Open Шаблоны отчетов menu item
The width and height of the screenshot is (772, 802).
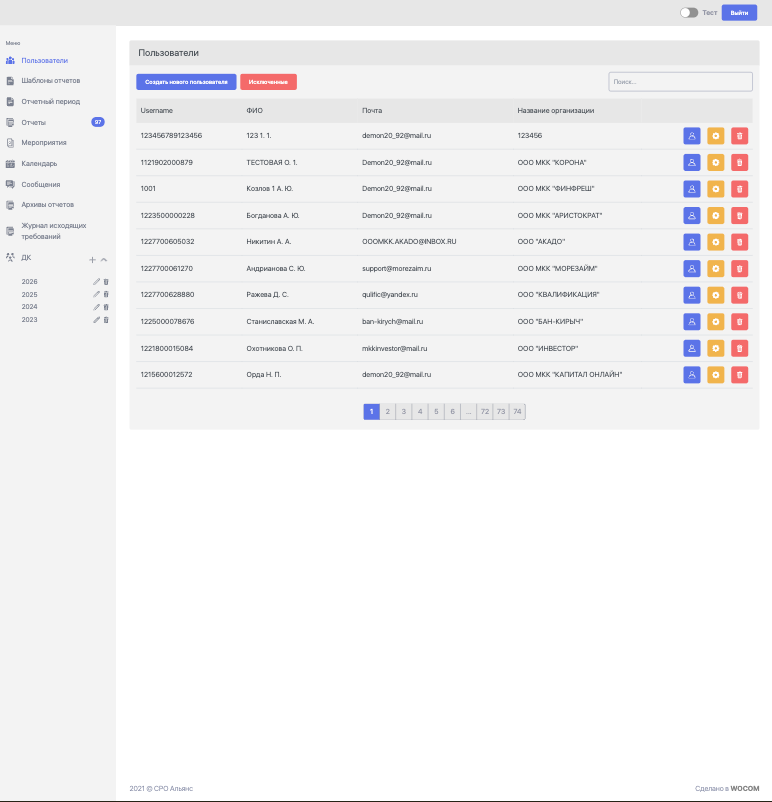(x=51, y=81)
